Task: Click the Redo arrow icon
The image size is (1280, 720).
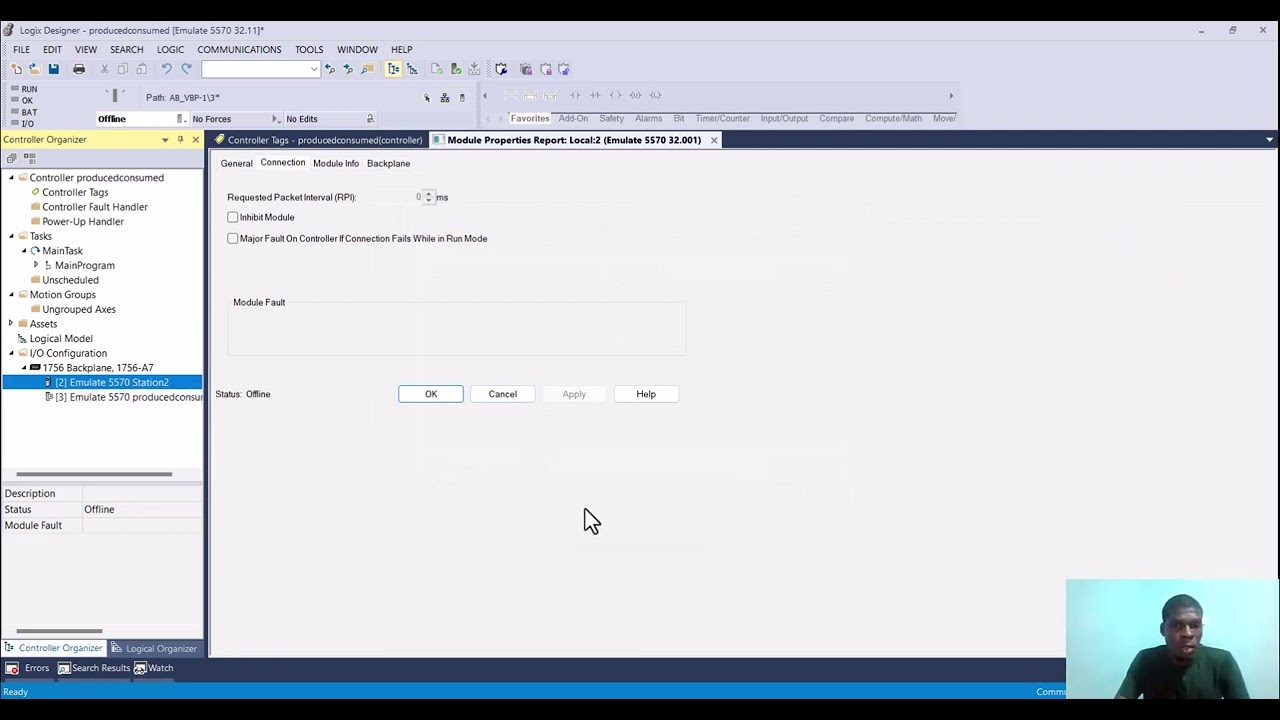Action: coord(186,69)
